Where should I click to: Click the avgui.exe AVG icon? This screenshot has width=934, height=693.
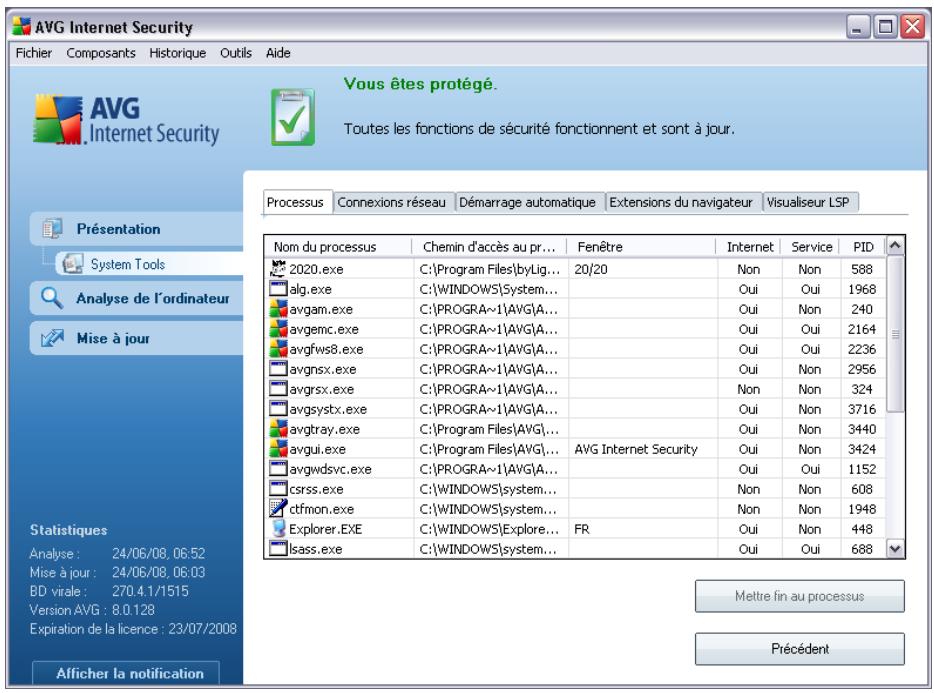pos(278,449)
